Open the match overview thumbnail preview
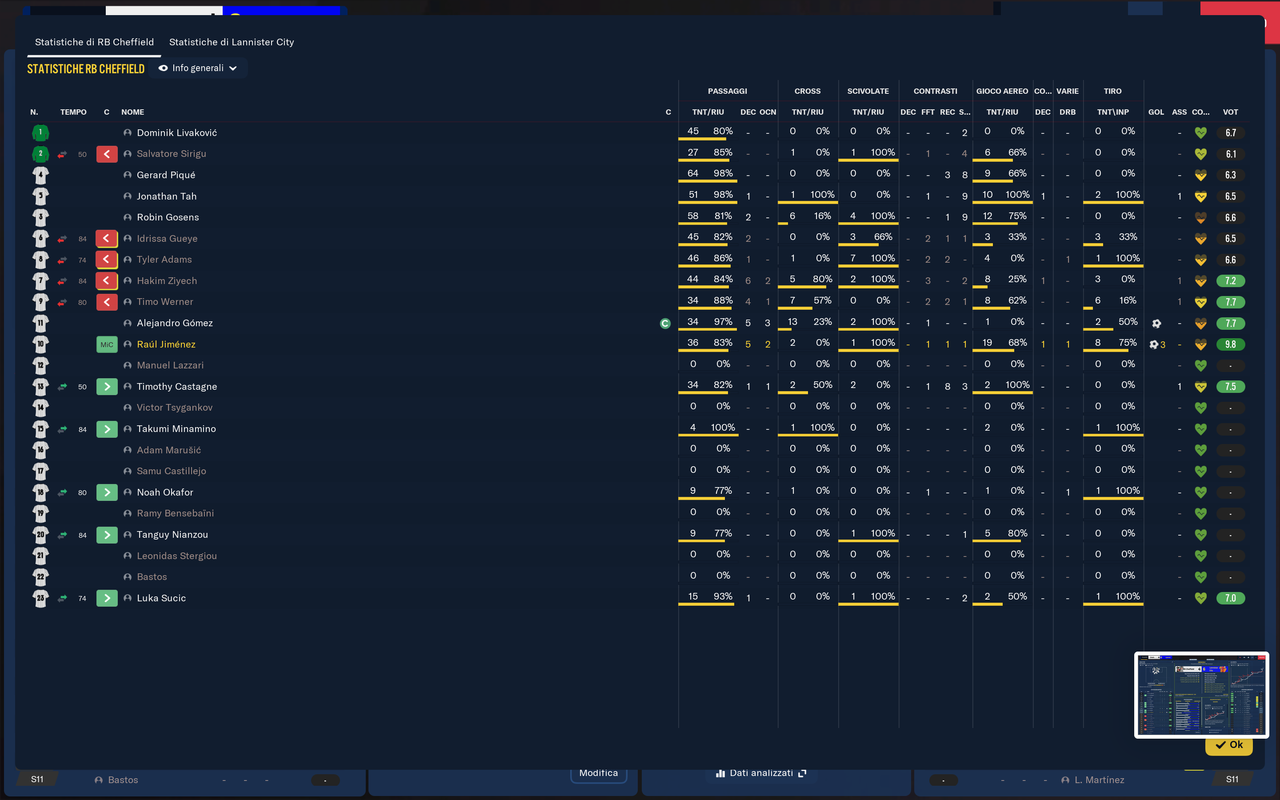The height and width of the screenshot is (800, 1280). coord(1202,695)
